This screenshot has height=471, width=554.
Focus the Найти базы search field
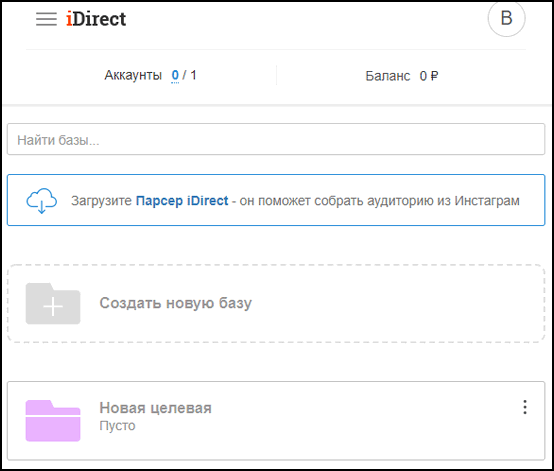(276, 139)
